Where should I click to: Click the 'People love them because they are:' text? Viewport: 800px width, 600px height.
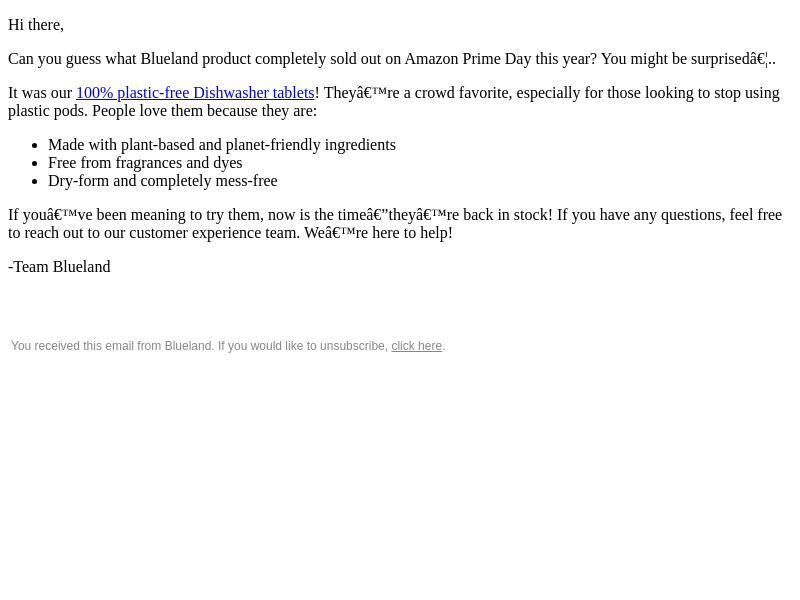pyautogui.click(x=204, y=111)
